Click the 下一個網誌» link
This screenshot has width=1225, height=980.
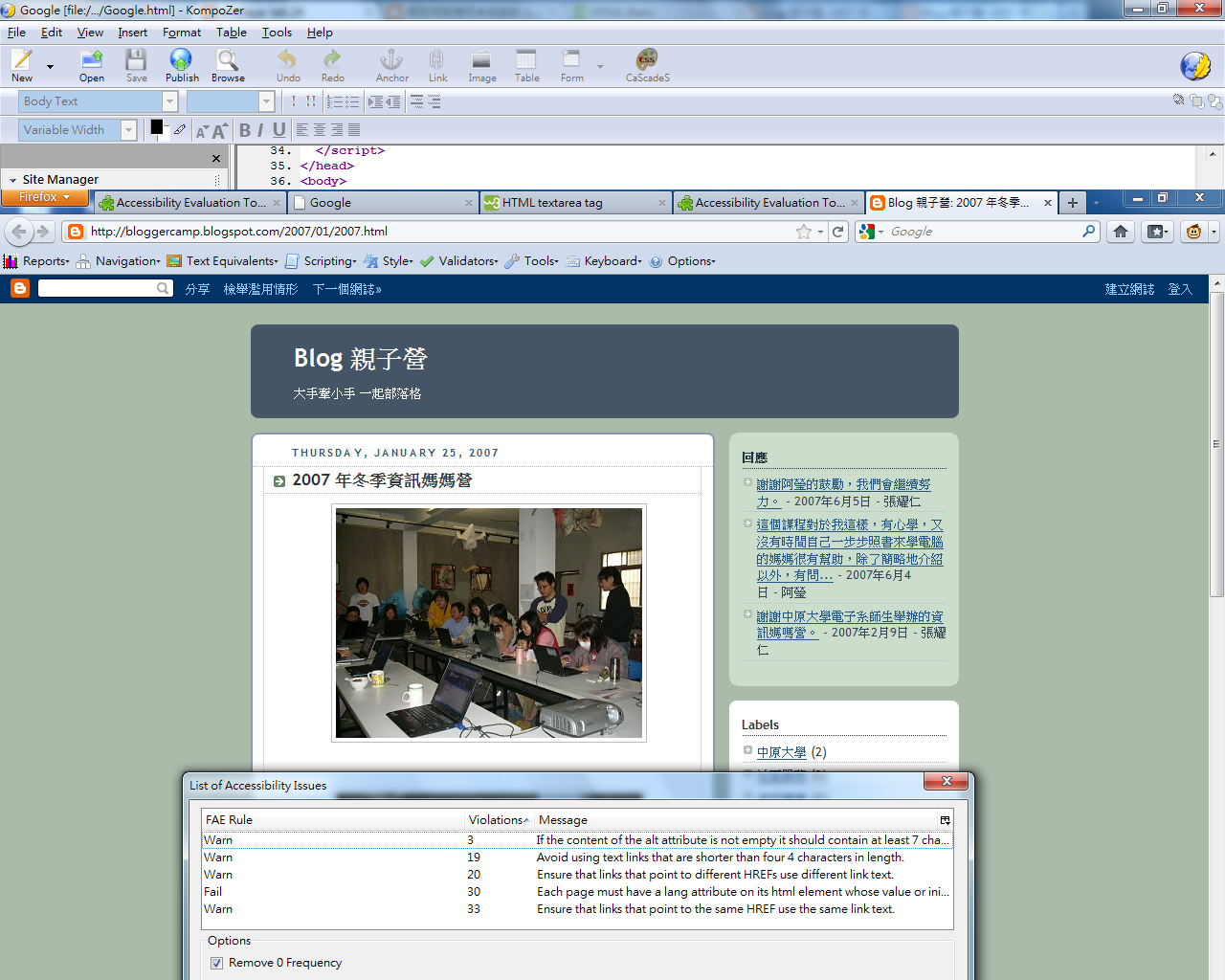coord(346,289)
